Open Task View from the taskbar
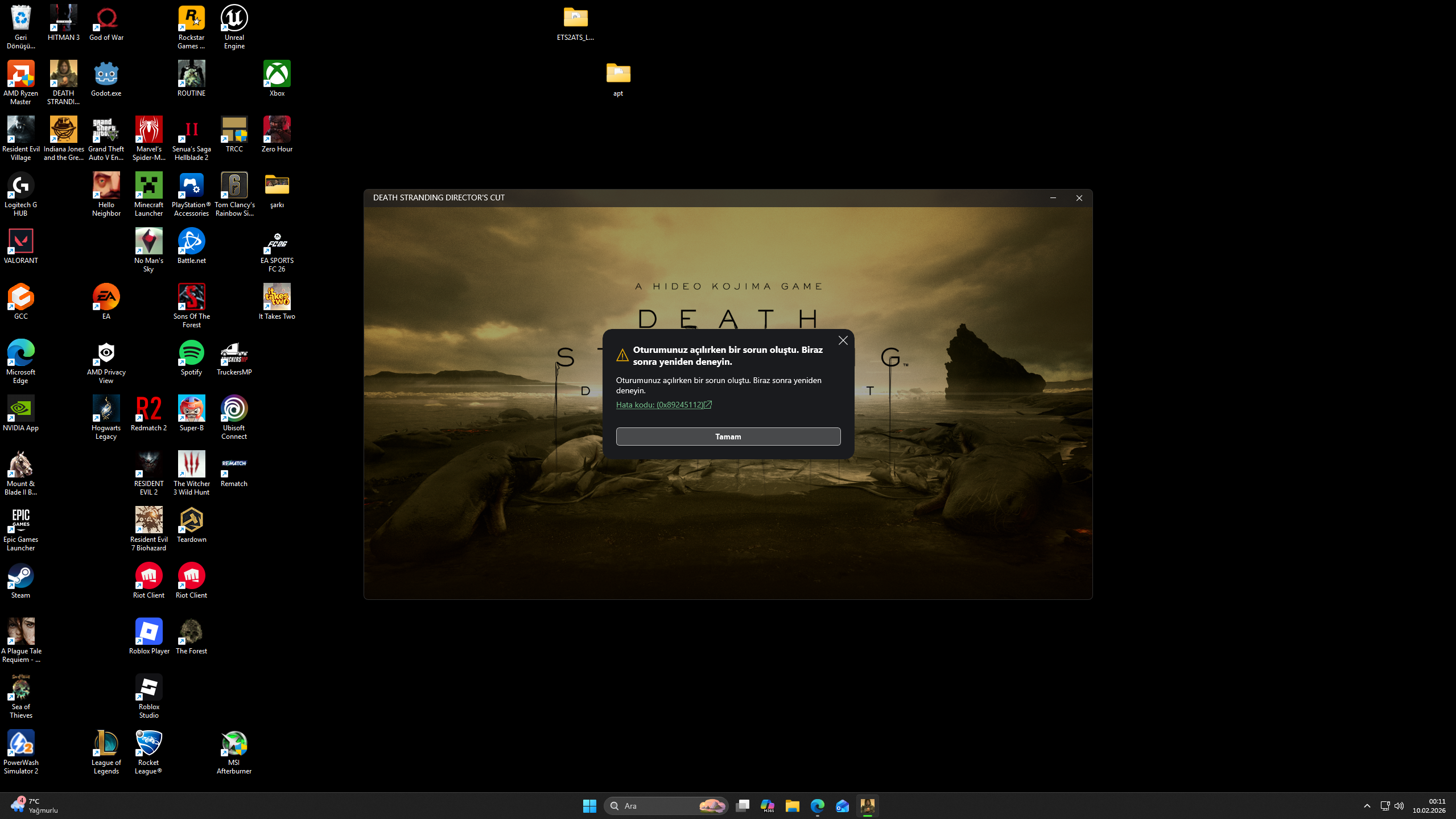This screenshot has width=1456, height=819. (743, 806)
